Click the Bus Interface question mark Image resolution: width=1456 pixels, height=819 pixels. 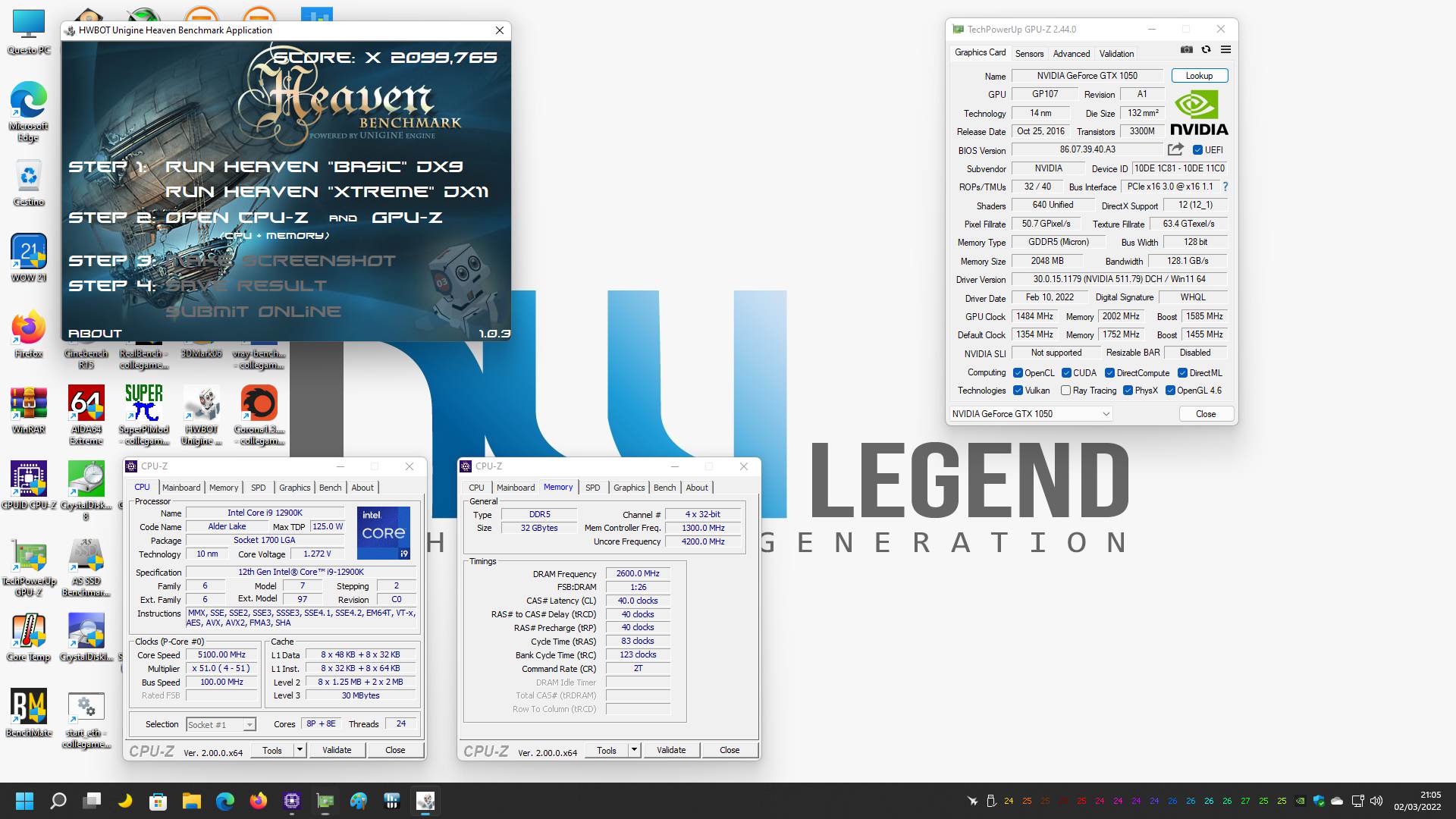(1225, 187)
